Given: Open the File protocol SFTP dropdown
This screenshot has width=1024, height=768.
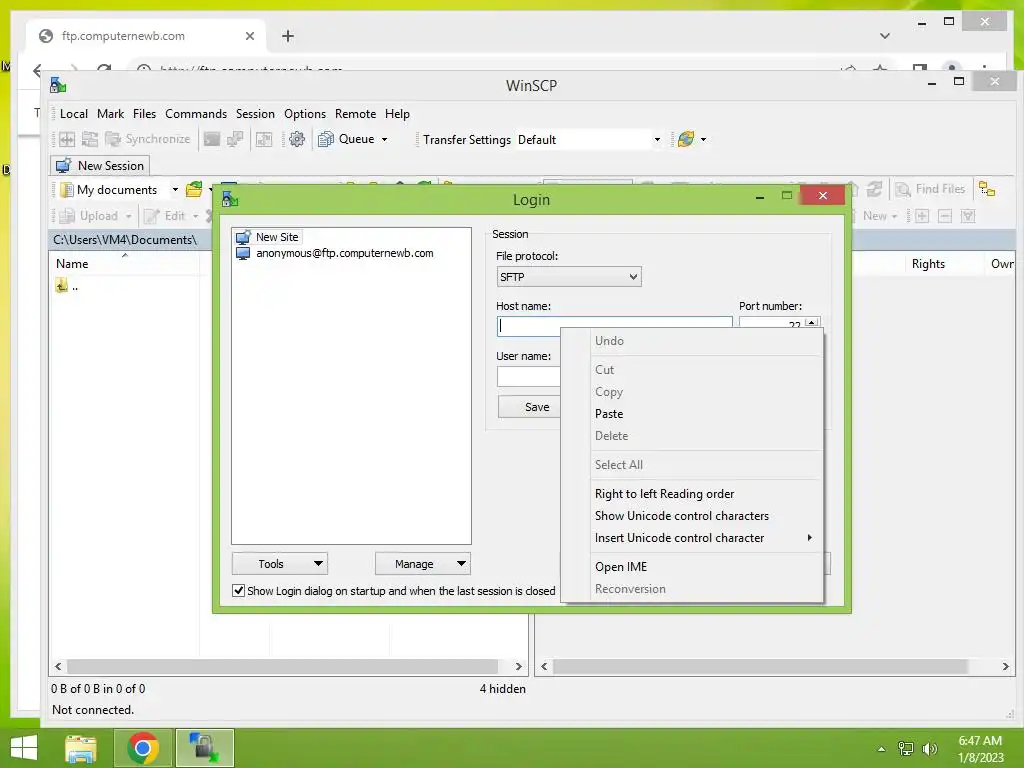Looking at the screenshot, I should tap(569, 277).
